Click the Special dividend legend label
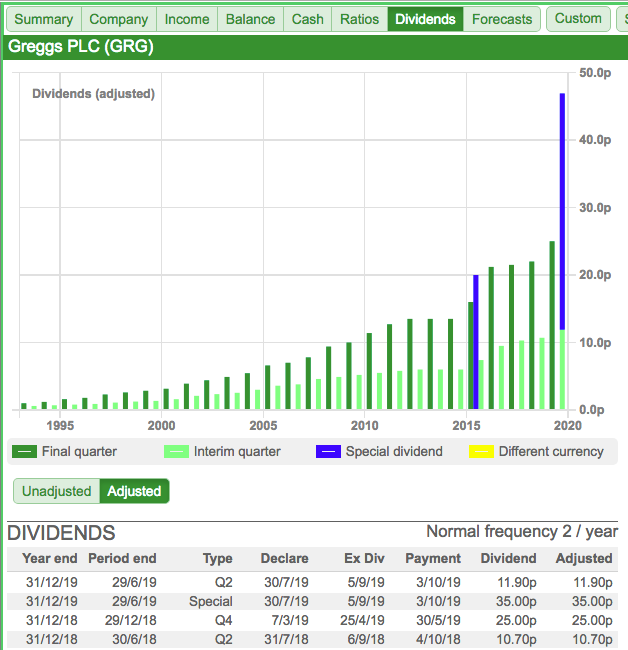628x650 pixels. point(394,451)
